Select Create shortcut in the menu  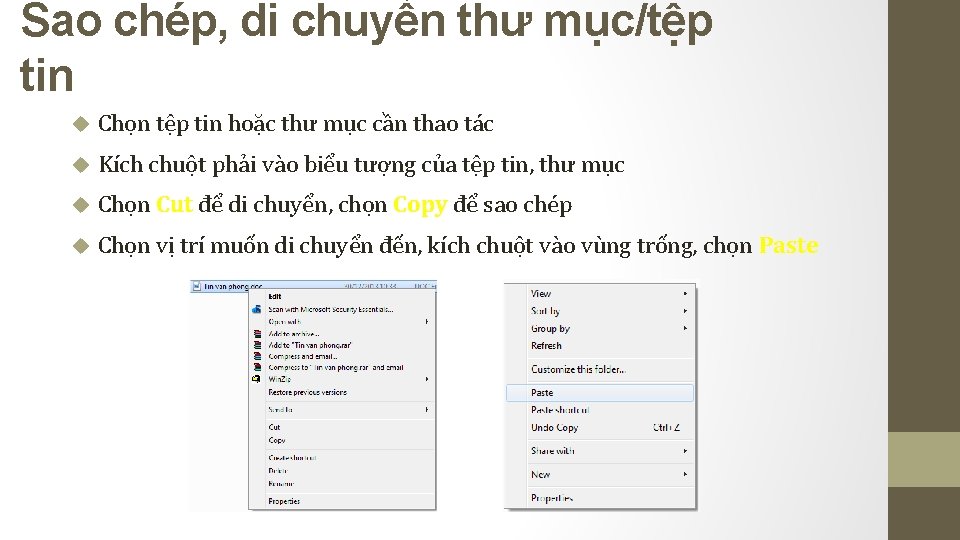pyautogui.click(x=293, y=458)
